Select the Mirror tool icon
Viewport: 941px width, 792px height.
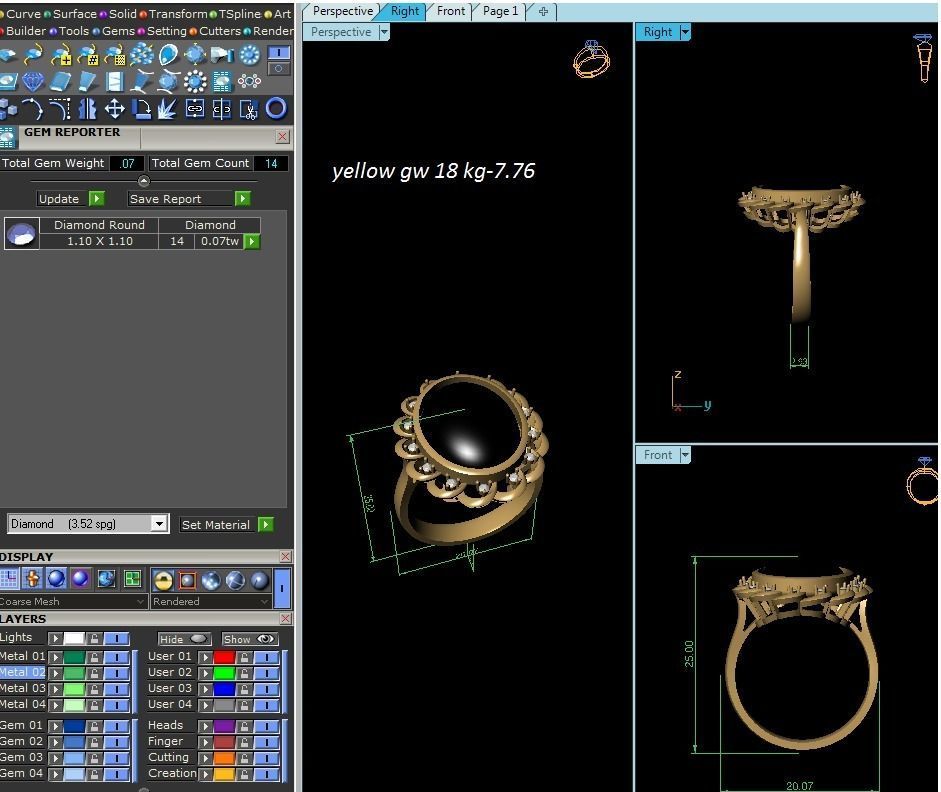point(88,109)
